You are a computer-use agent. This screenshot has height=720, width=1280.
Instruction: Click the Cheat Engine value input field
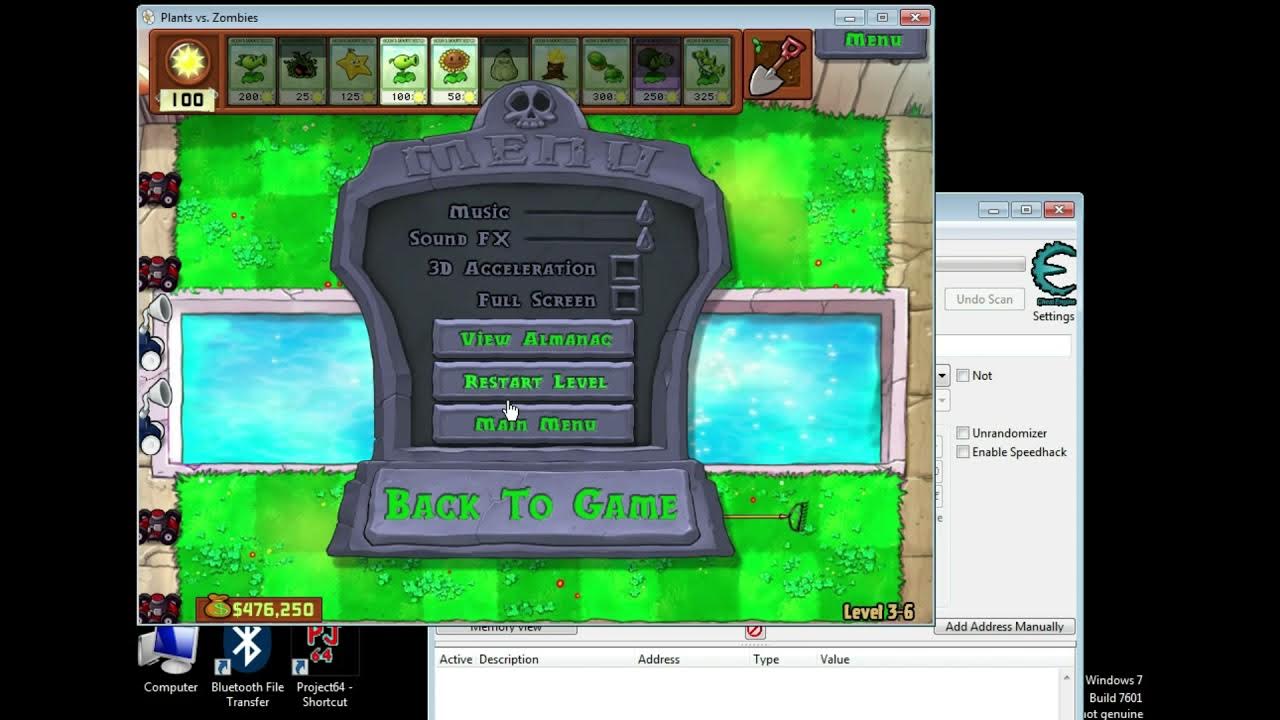tap(1003, 345)
